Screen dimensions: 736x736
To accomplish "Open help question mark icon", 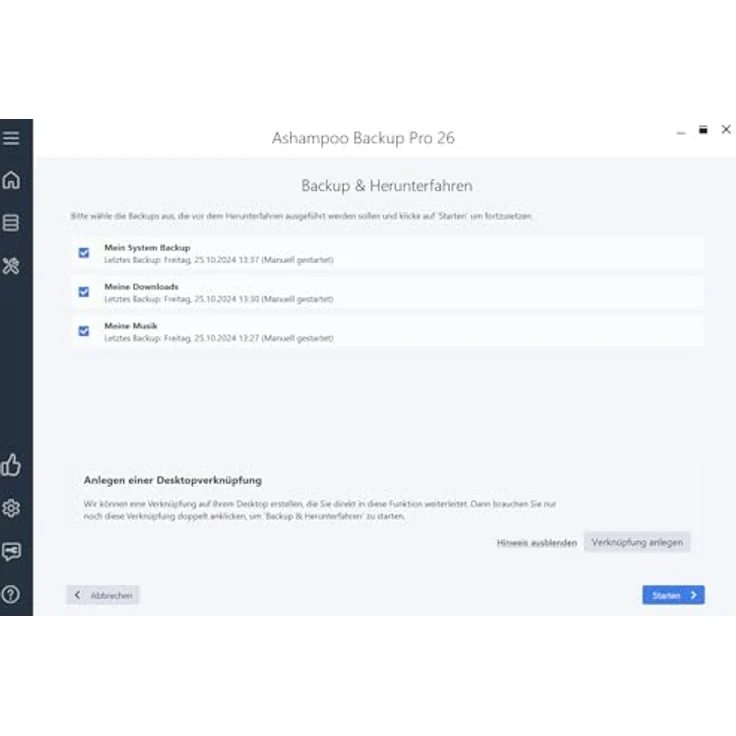I will coord(11,594).
